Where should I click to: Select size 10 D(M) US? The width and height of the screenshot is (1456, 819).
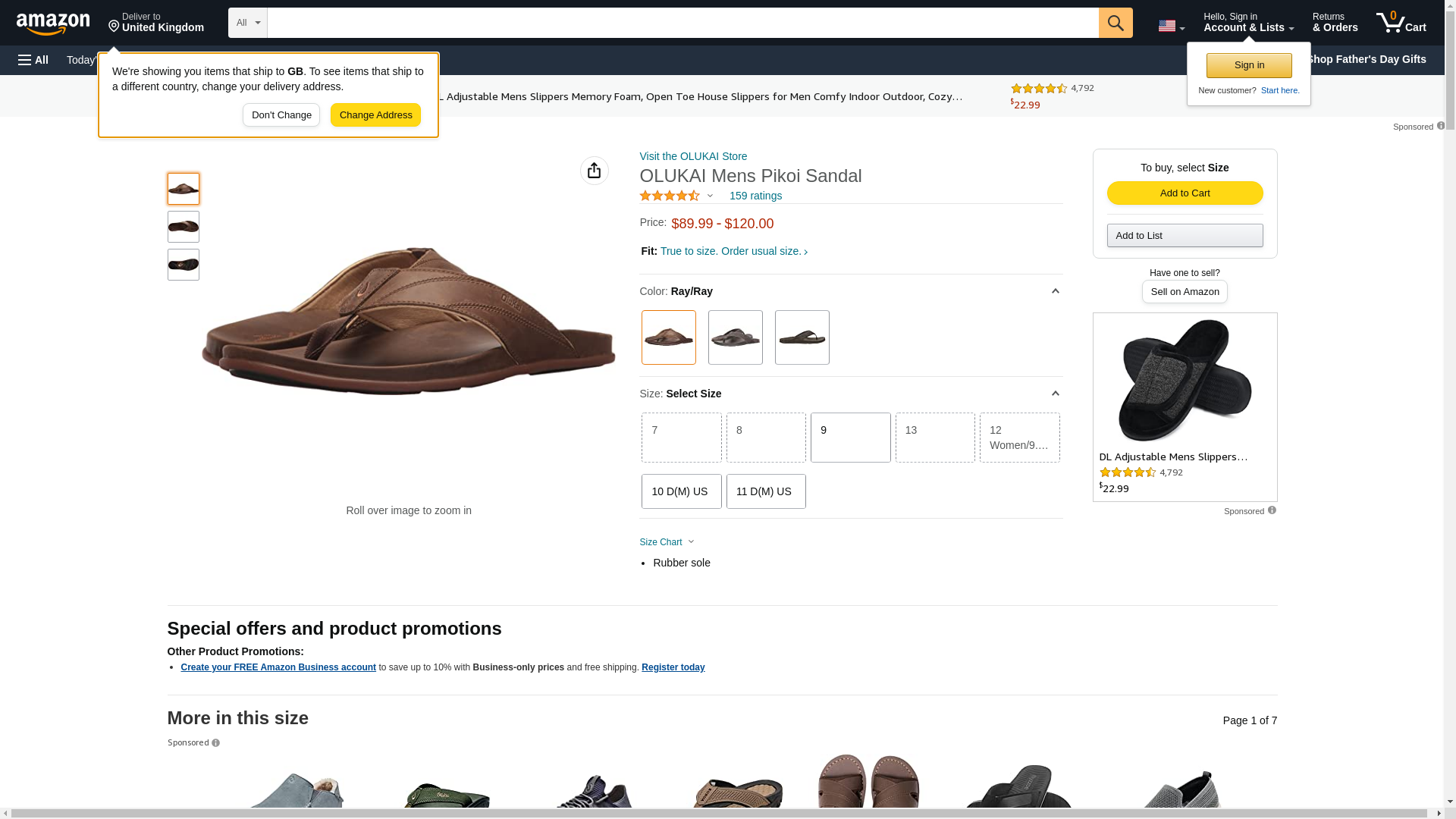pyautogui.click(x=680, y=491)
